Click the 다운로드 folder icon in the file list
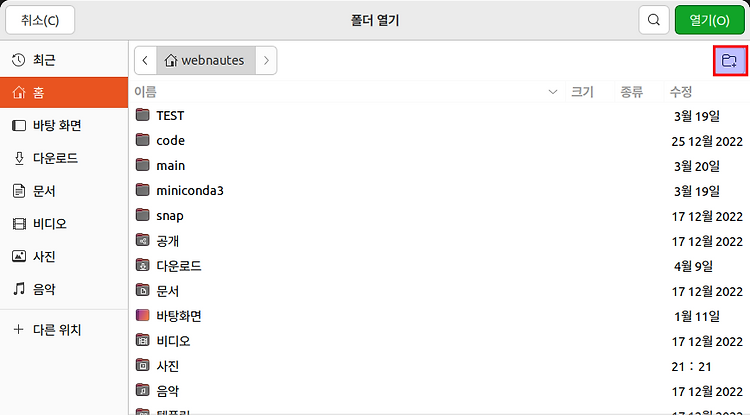 tap(143, 264)
